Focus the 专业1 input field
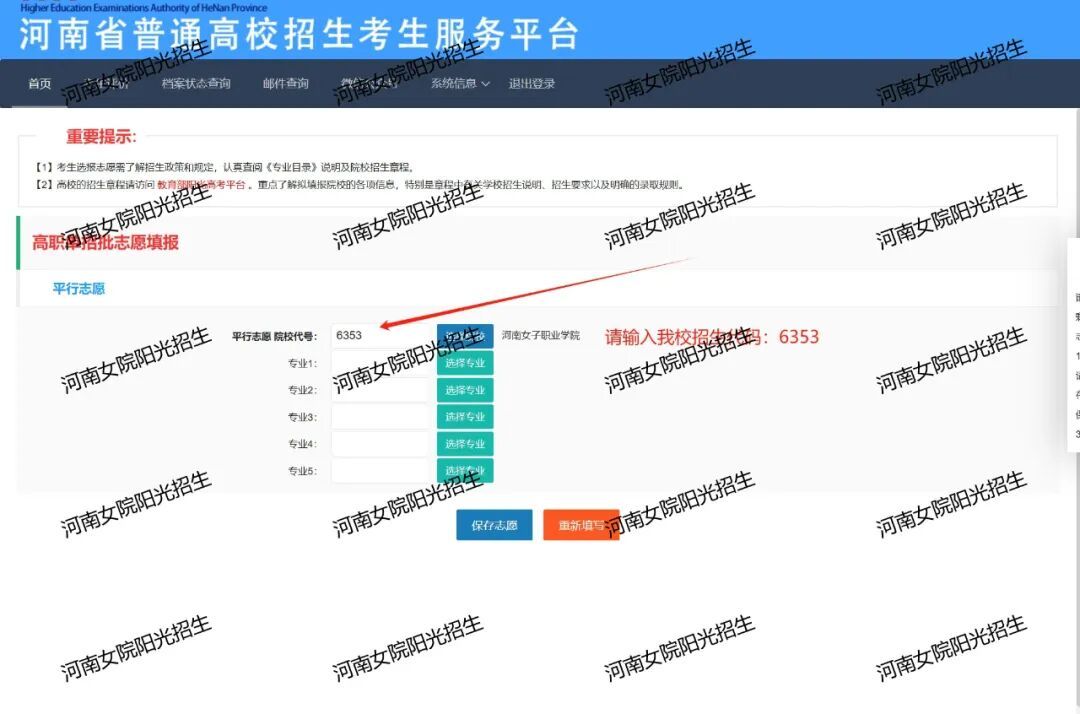This screenshot has height=714, width=1080. pyautogui.click(x=380, y=363)
